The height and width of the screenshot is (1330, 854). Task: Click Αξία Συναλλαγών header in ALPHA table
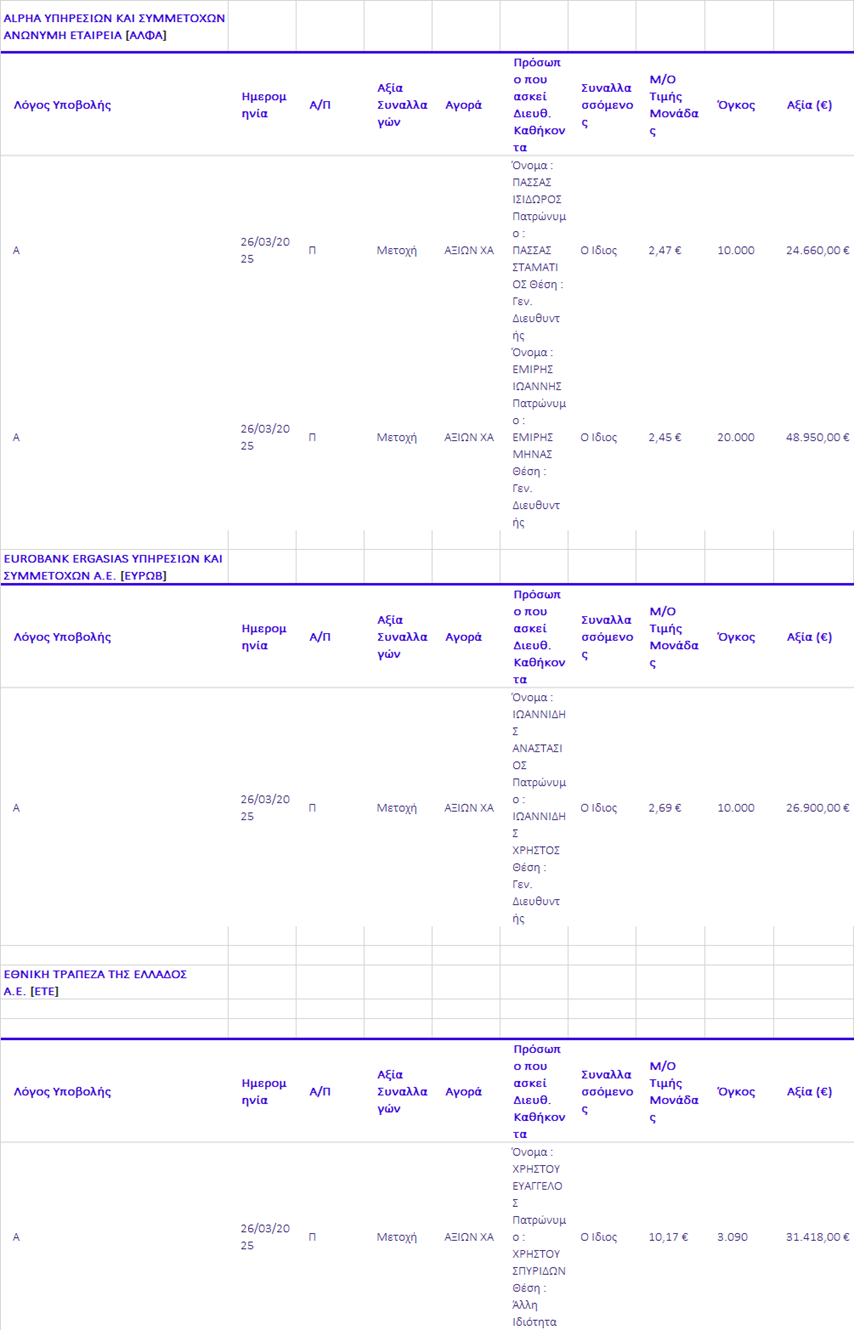tap(402, 105)
